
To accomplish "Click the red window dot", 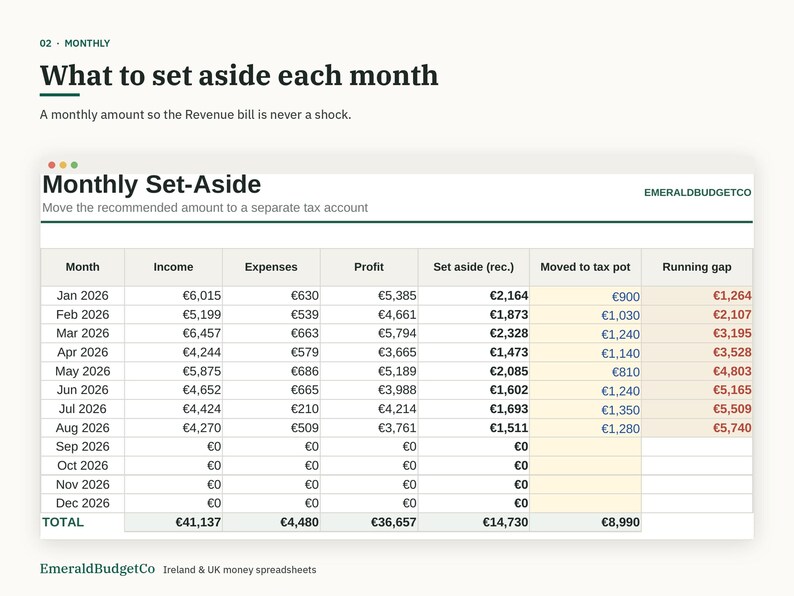I will [52, 165].
